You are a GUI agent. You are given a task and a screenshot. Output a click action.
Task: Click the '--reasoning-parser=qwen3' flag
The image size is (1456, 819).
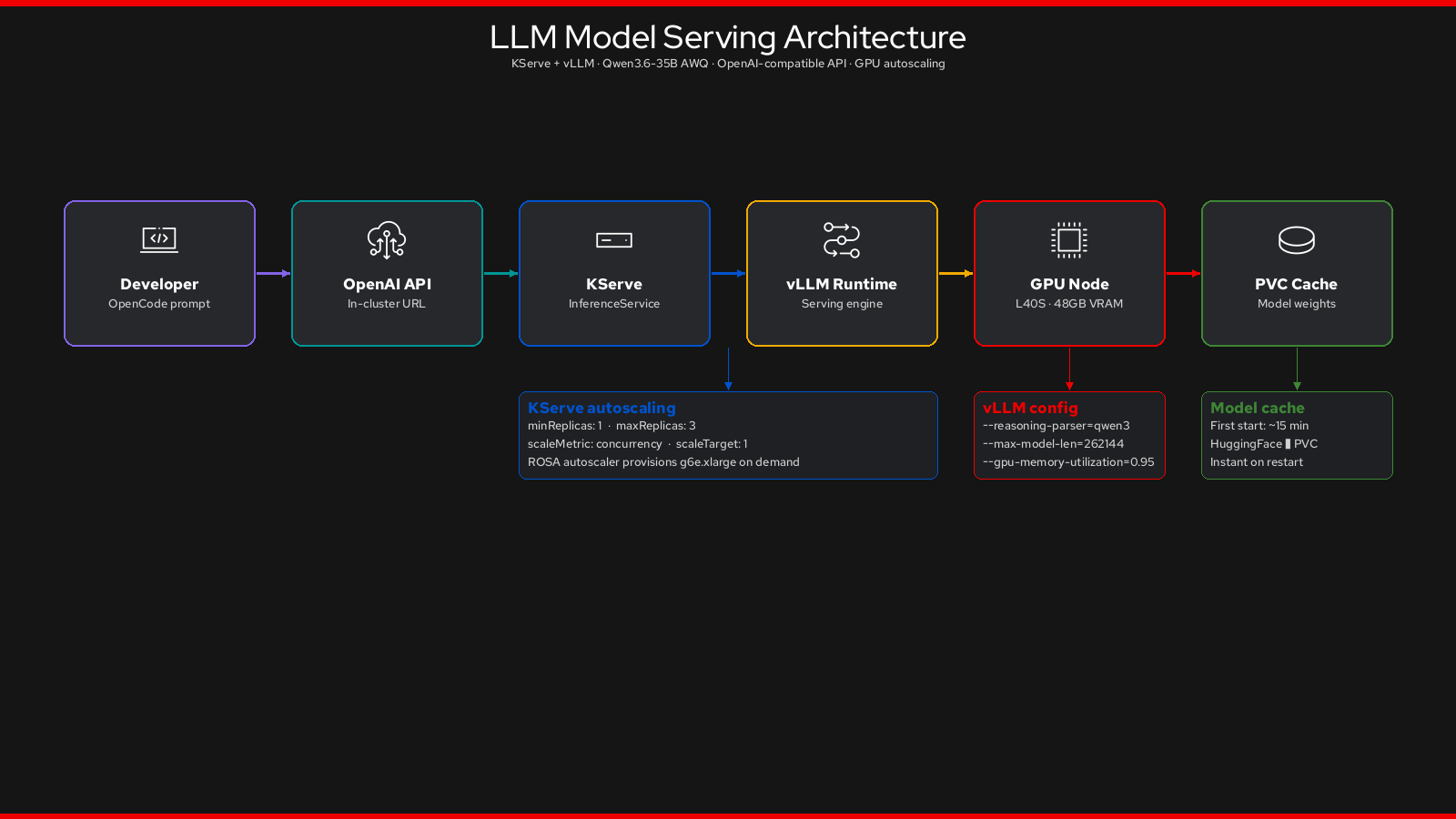1057,426
